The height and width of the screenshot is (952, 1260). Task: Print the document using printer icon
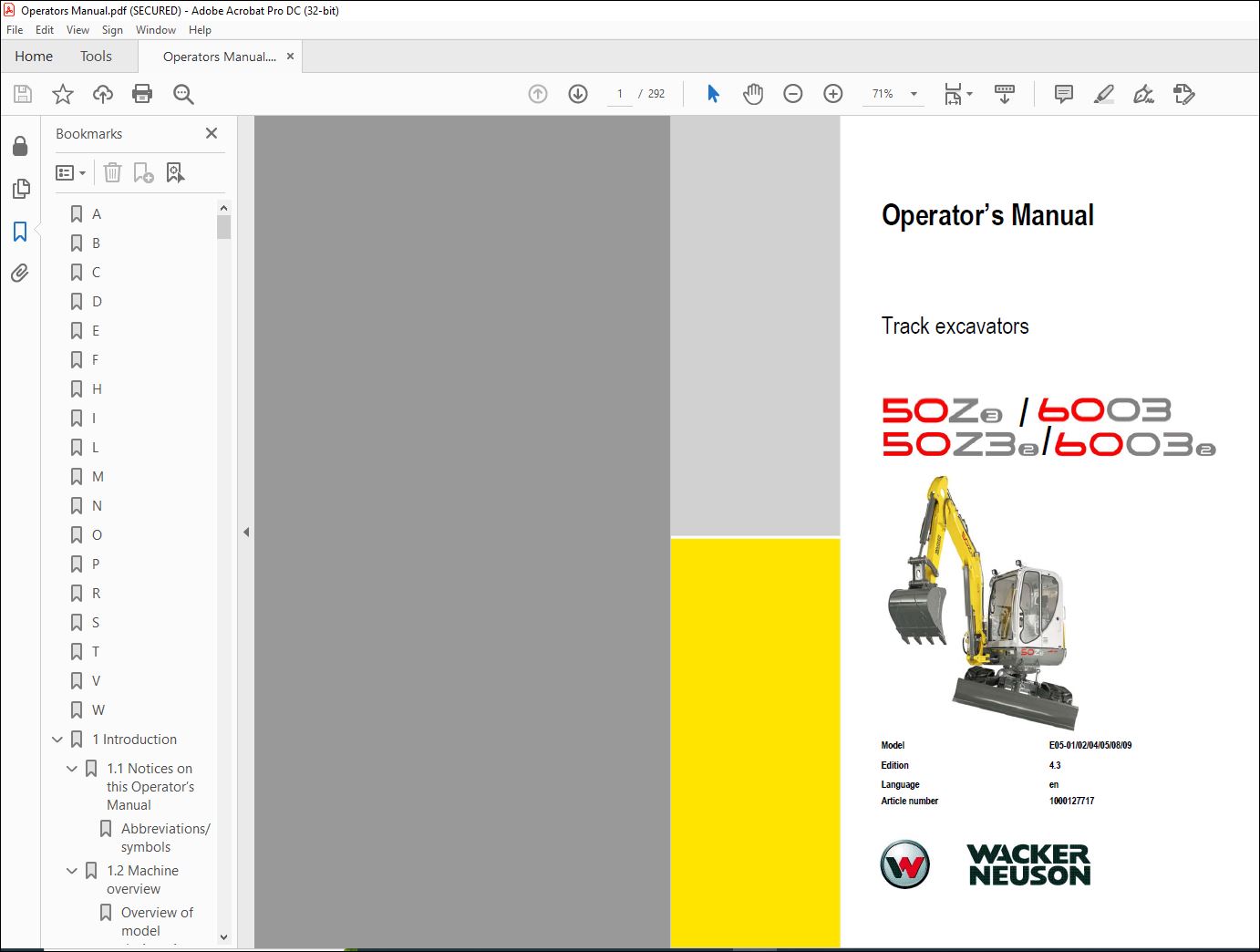(x=142, y=94)
